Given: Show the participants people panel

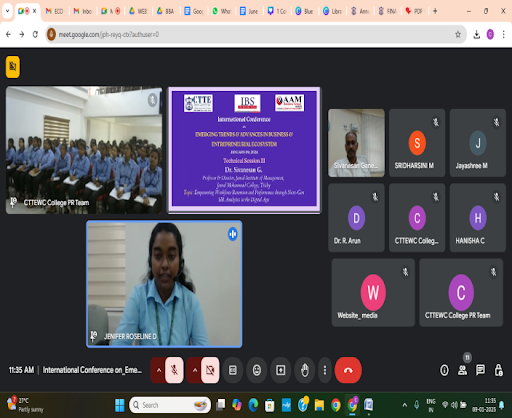Looking at the screenshot, I should (462, 370).
